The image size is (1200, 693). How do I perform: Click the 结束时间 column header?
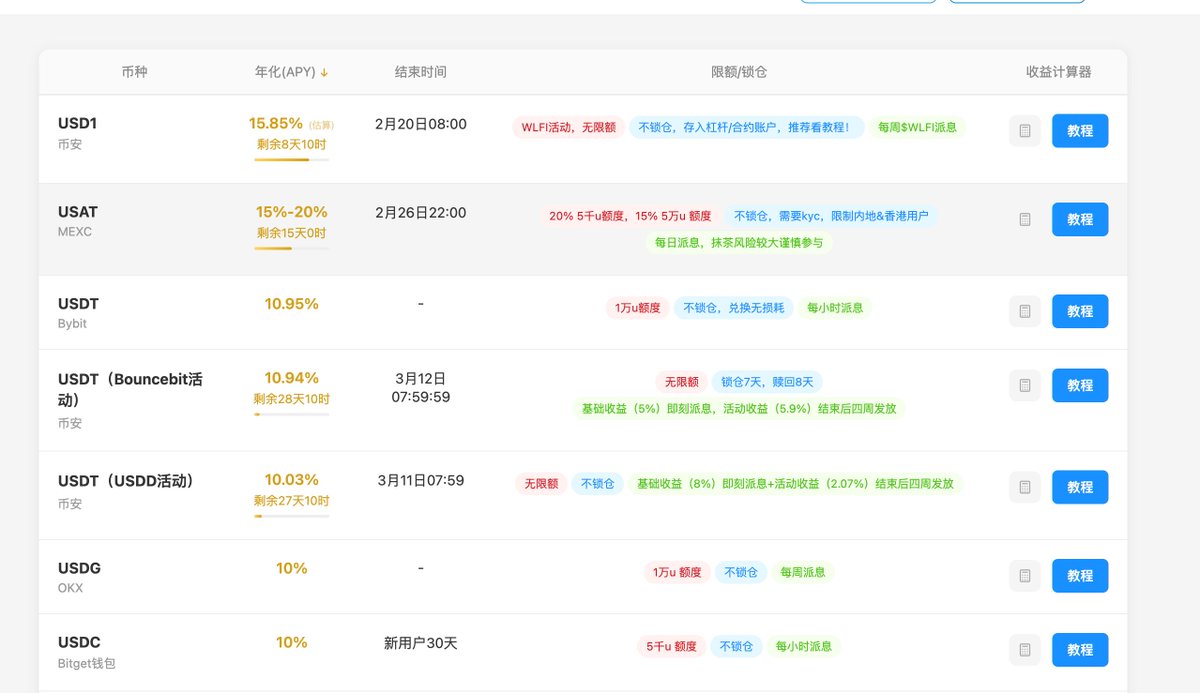[421, 72]
